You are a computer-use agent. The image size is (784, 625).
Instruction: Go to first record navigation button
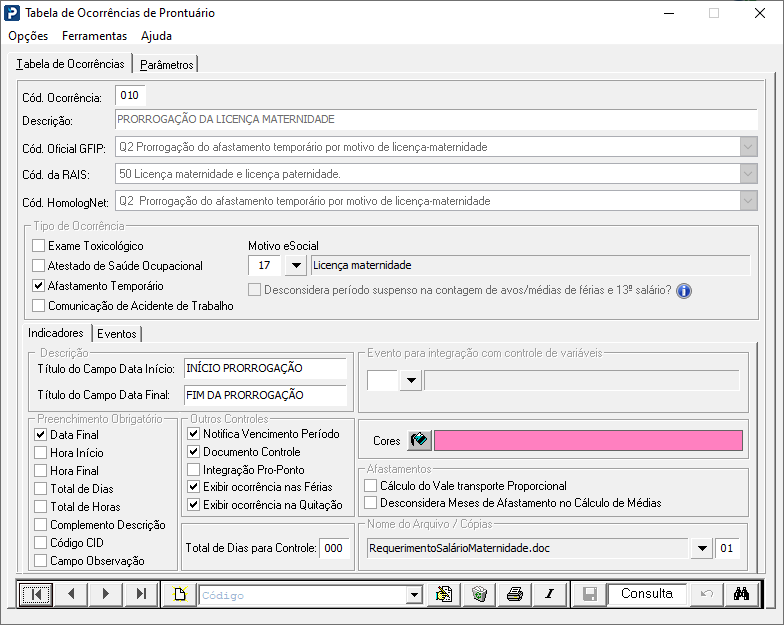tap(35, 594)
